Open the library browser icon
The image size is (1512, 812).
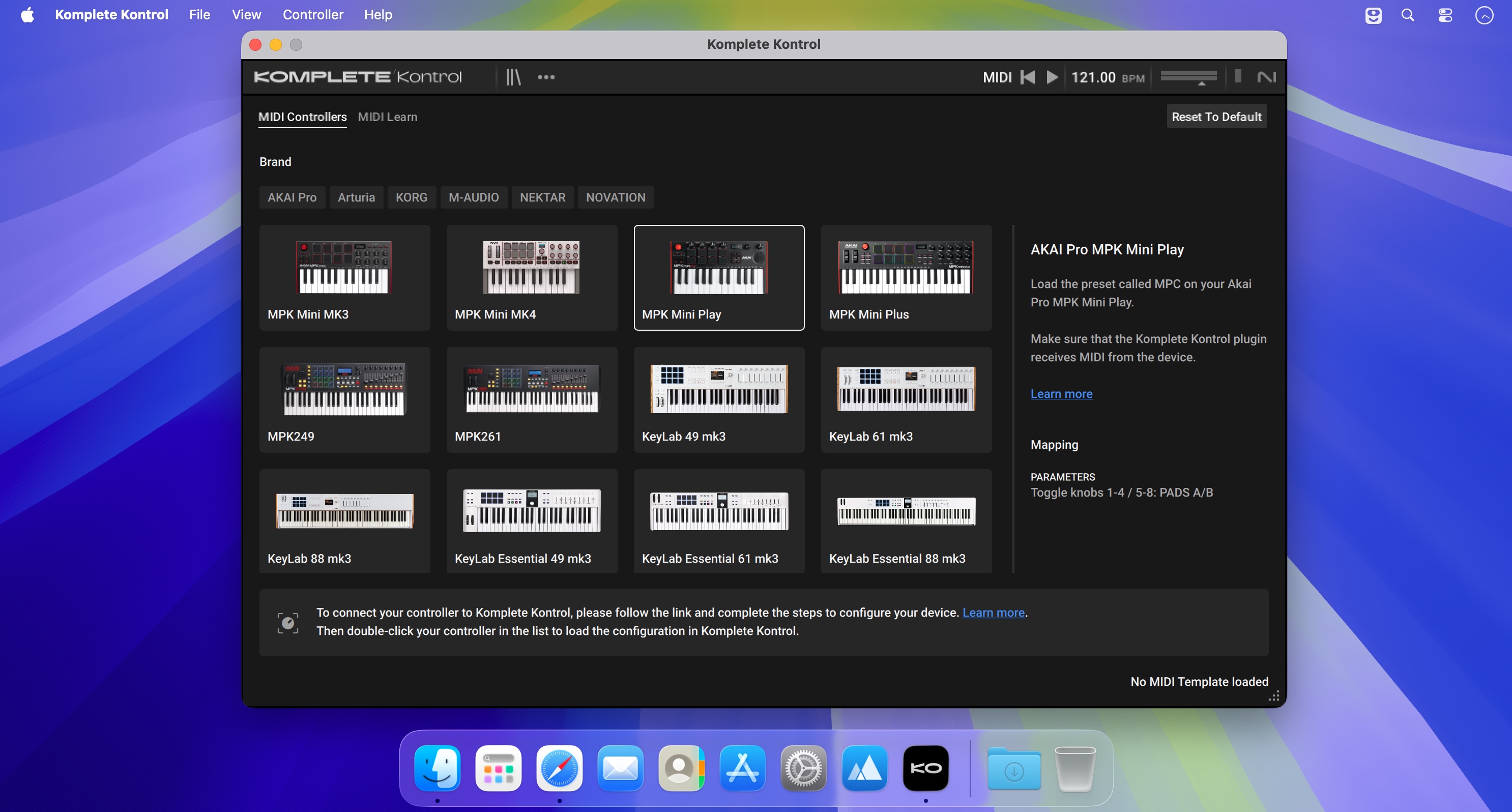point(513,77)
